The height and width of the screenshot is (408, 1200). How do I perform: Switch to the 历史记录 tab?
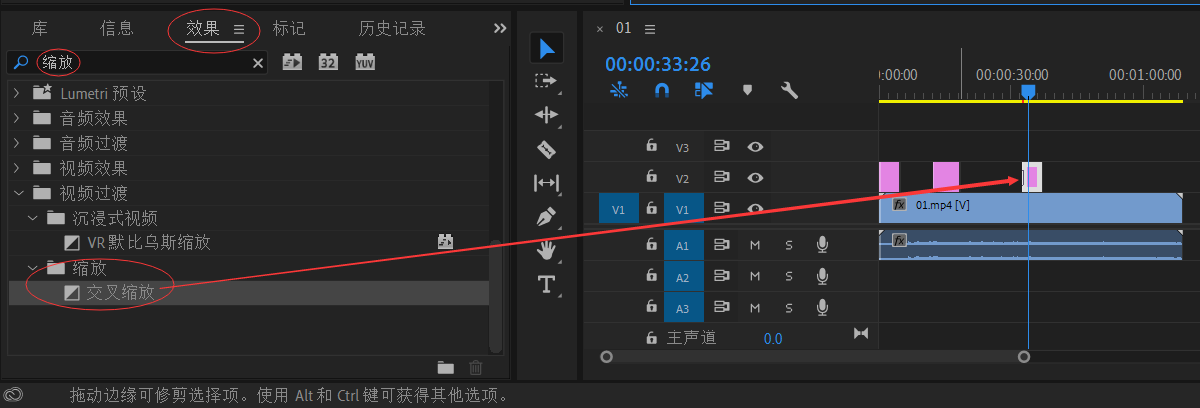pos(392,29)
